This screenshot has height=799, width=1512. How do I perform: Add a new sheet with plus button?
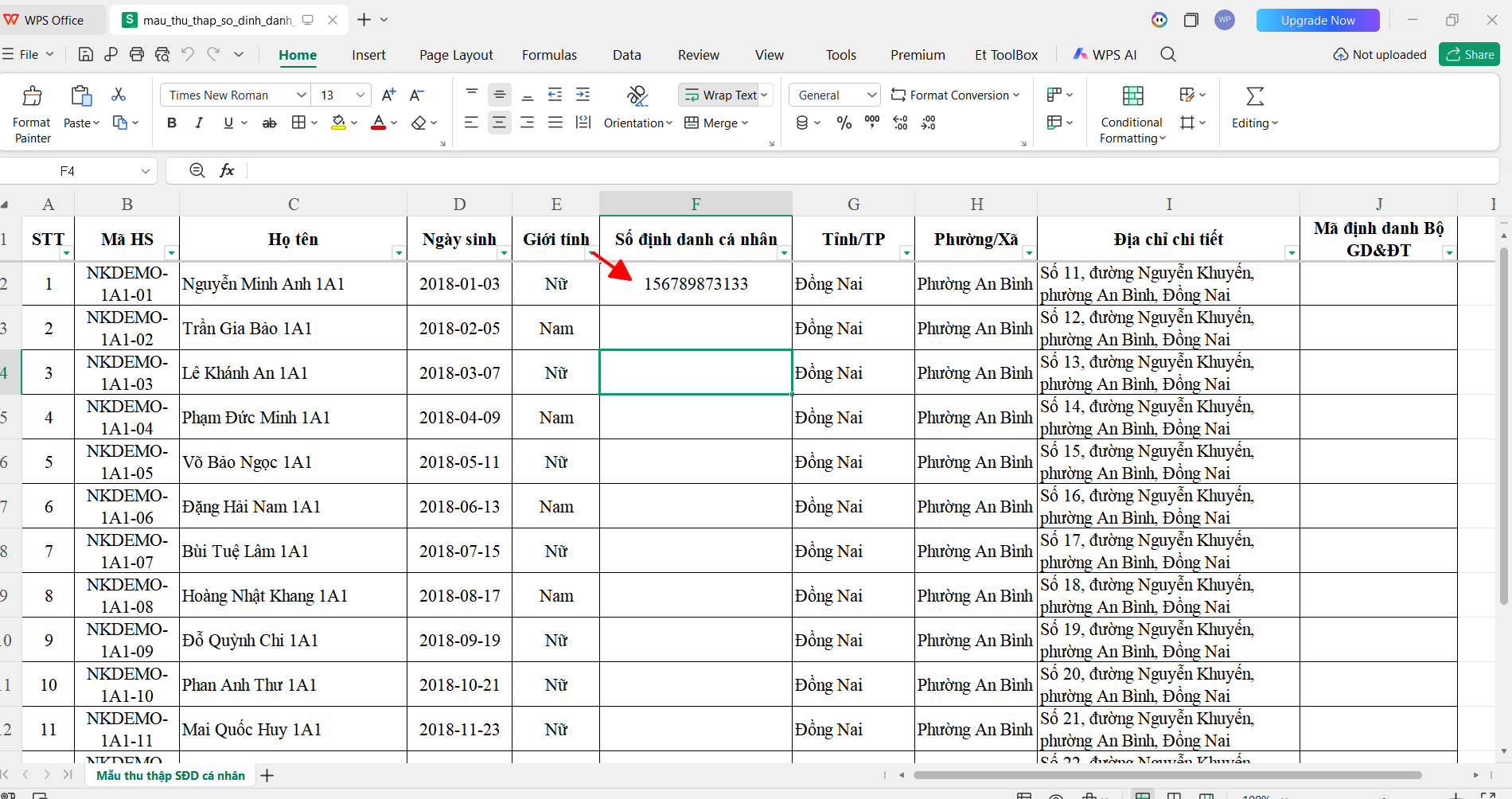267,775
